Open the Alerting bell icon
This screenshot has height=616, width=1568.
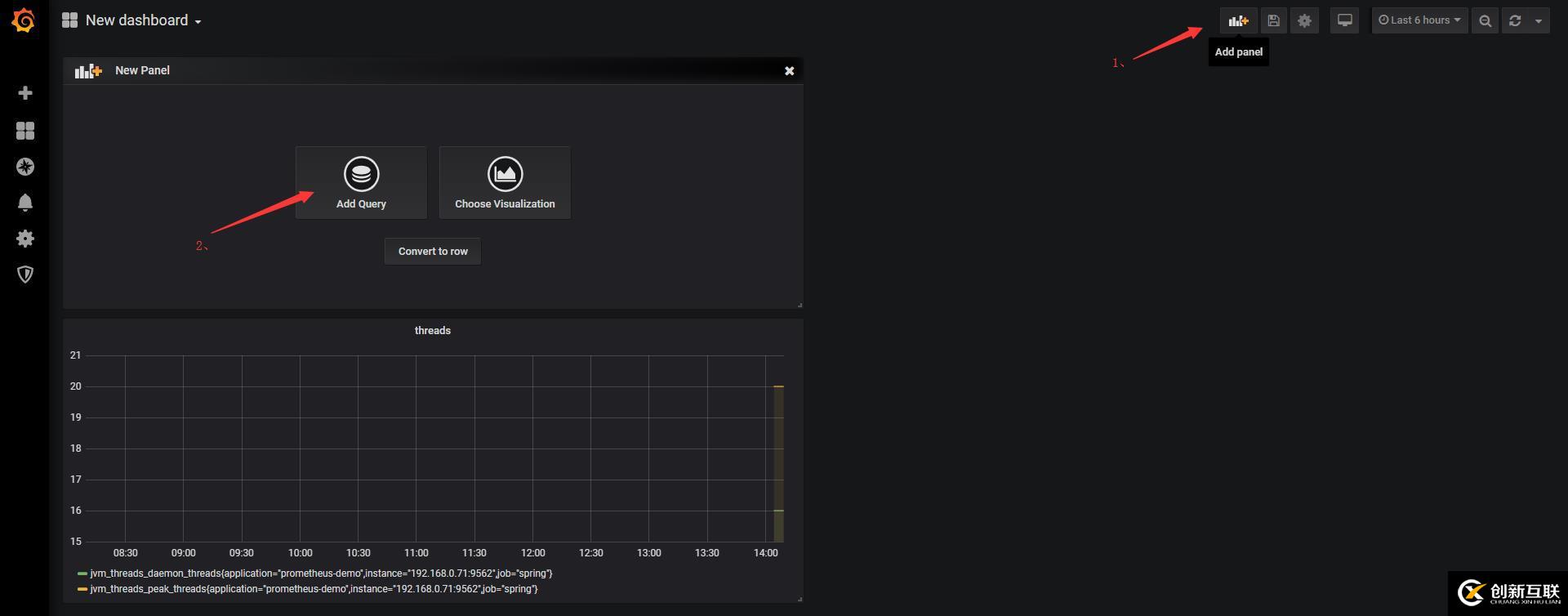coord(25,203)
